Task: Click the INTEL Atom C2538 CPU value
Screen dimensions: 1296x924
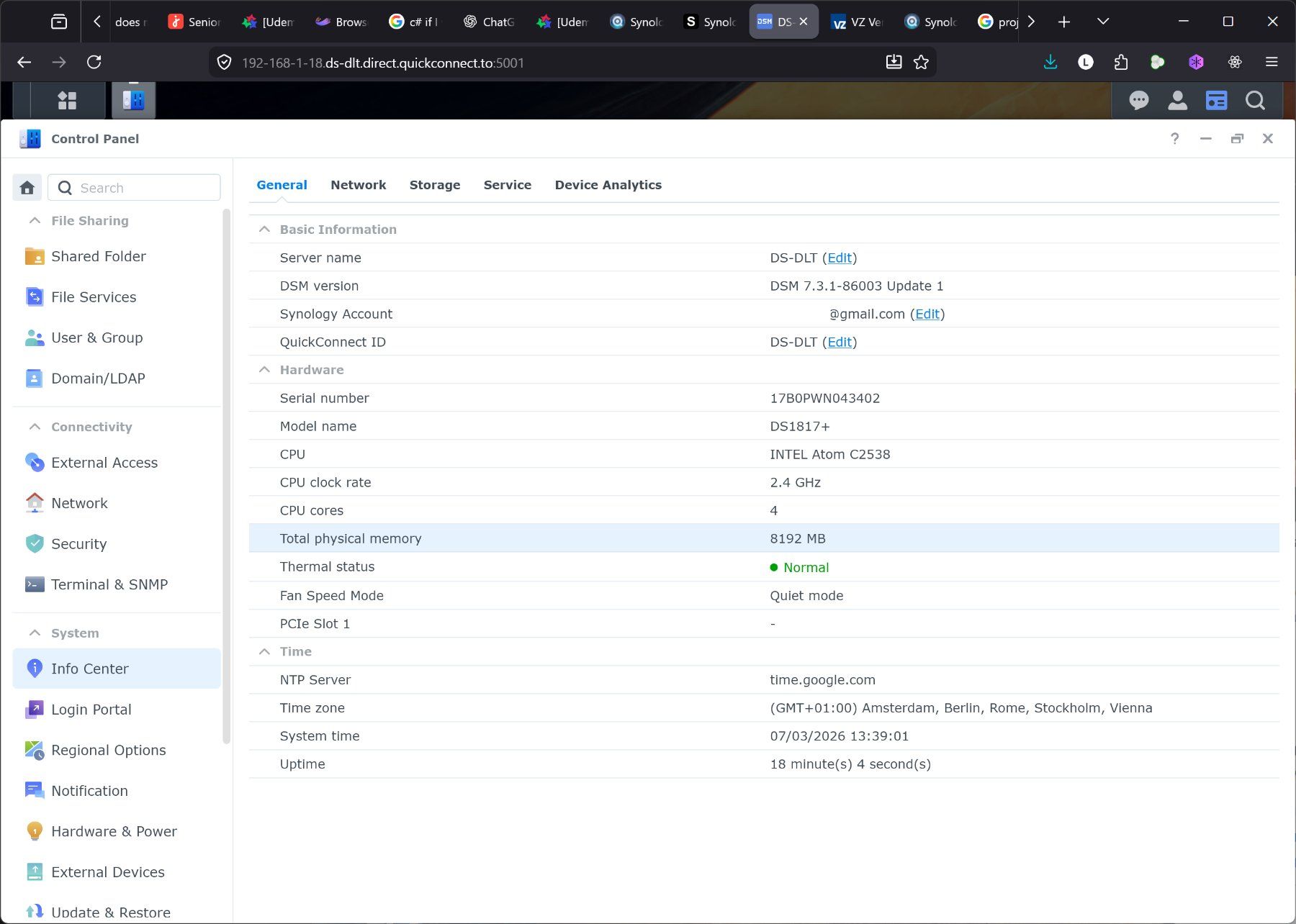Action: [x=829, y=454]
